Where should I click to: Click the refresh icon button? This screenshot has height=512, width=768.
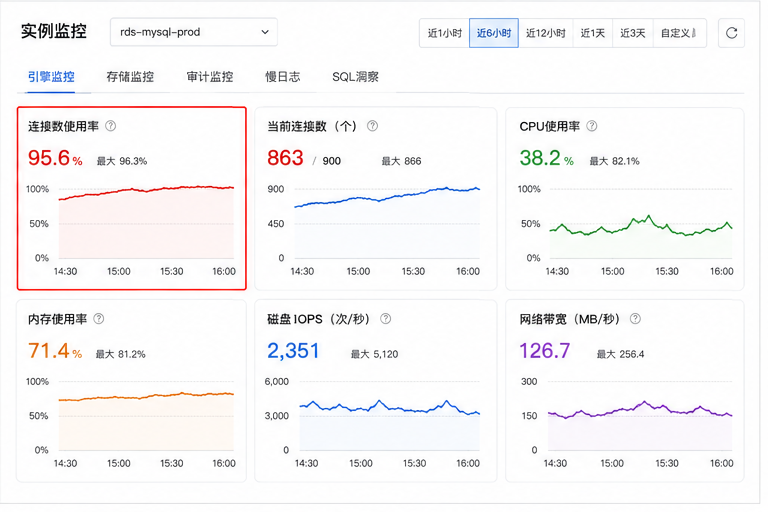[x=731, y=33]
